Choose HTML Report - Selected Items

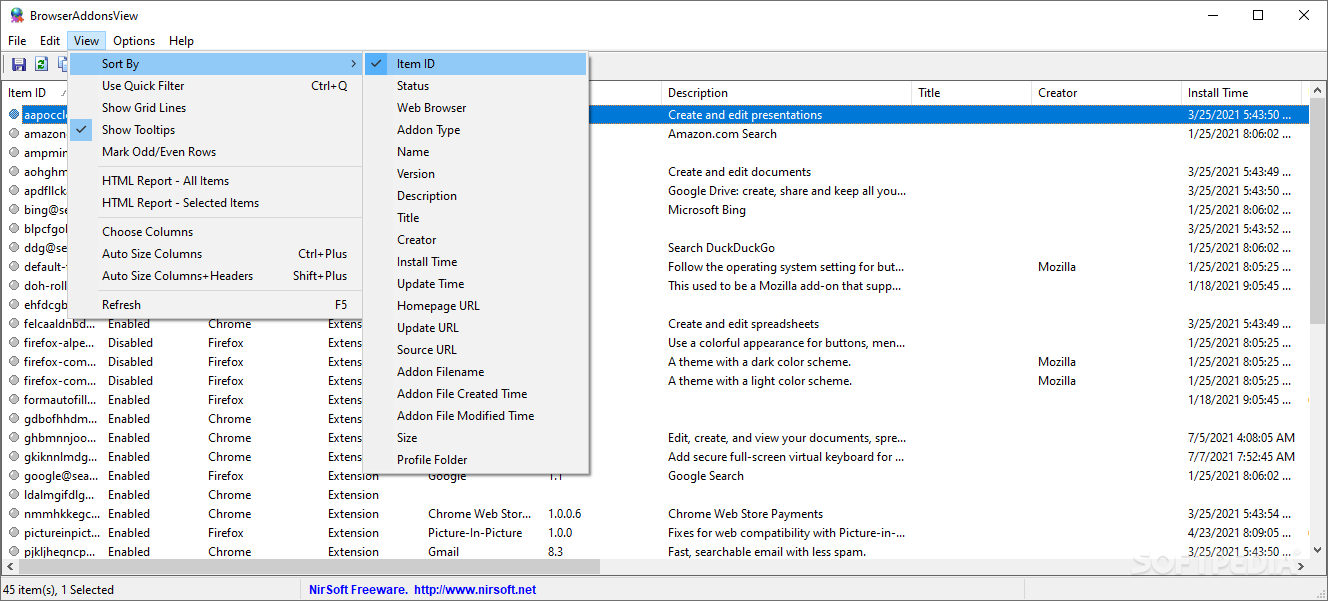(x=215, y=203)
